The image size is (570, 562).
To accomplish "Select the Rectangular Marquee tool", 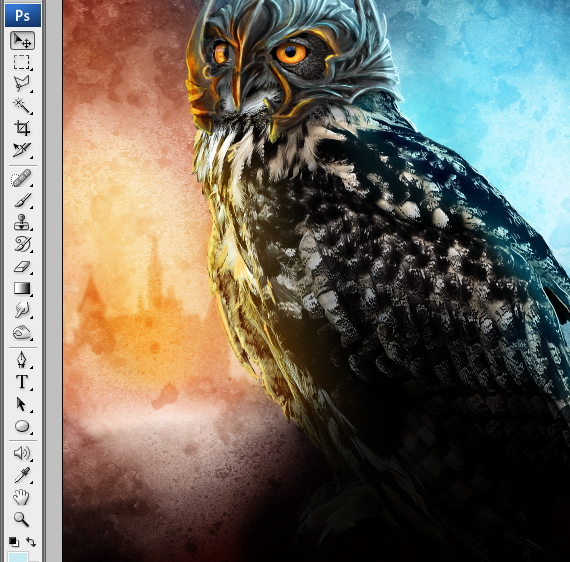I will point(22,62).
